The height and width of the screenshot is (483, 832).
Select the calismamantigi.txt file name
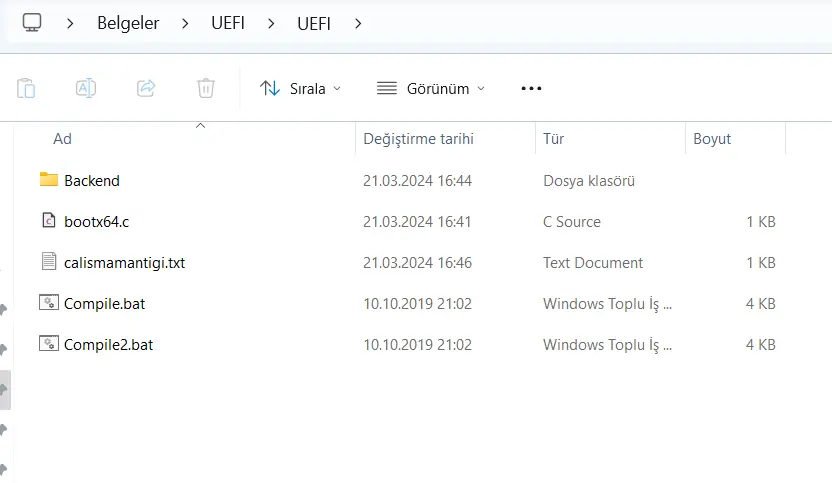[124, 263]
